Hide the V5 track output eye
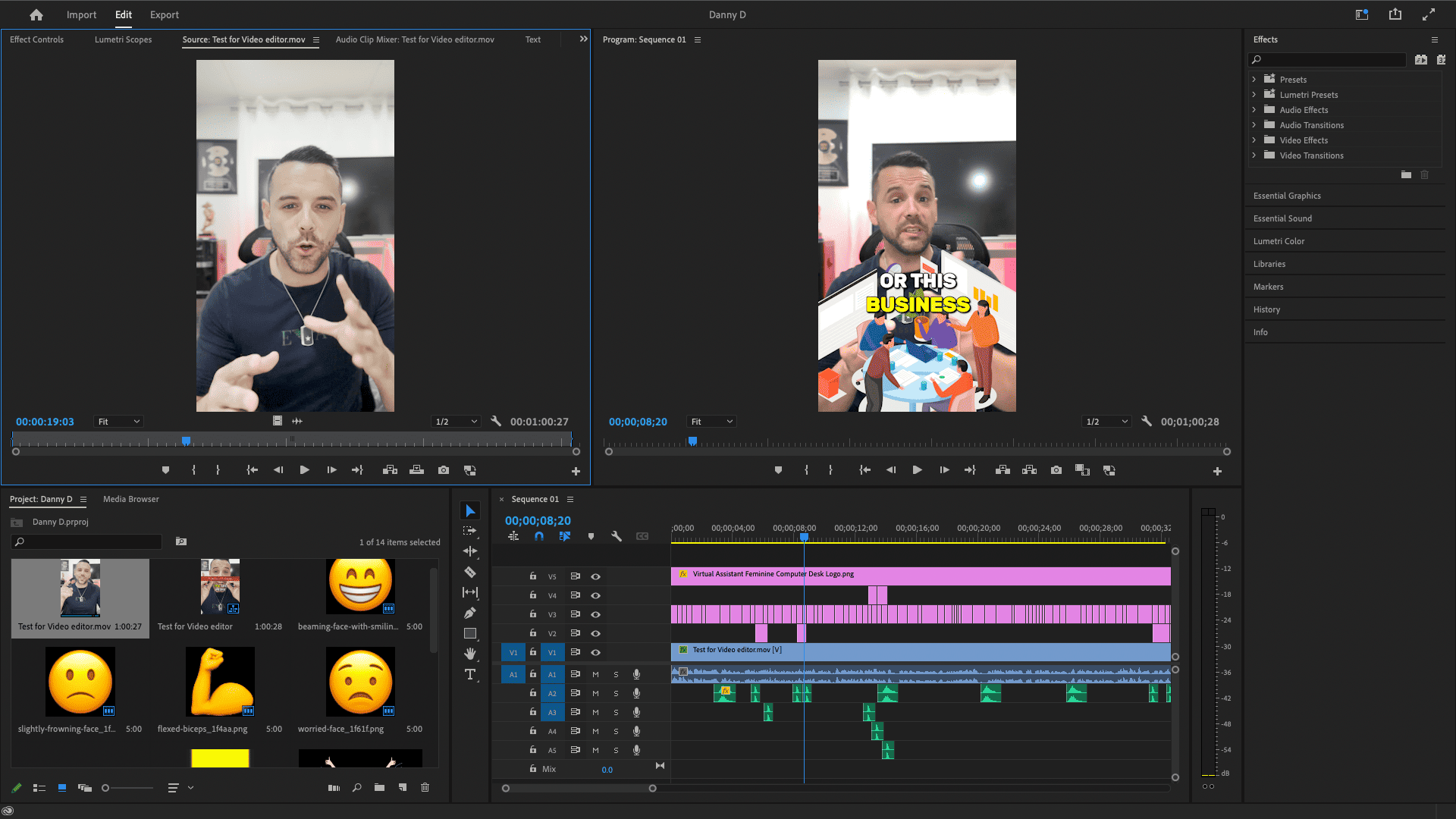 click(x=596, y=576)
